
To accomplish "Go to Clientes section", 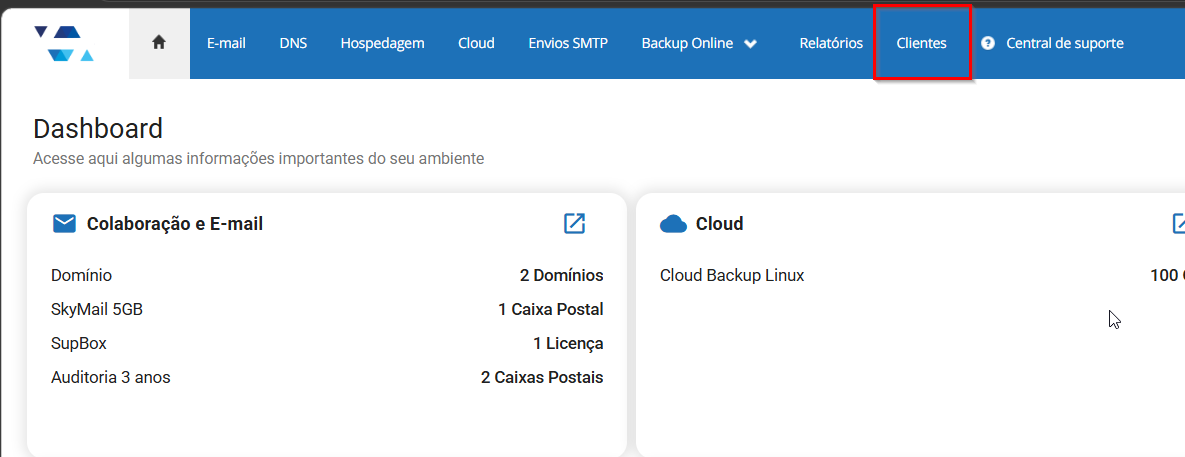I will [921, 43].
